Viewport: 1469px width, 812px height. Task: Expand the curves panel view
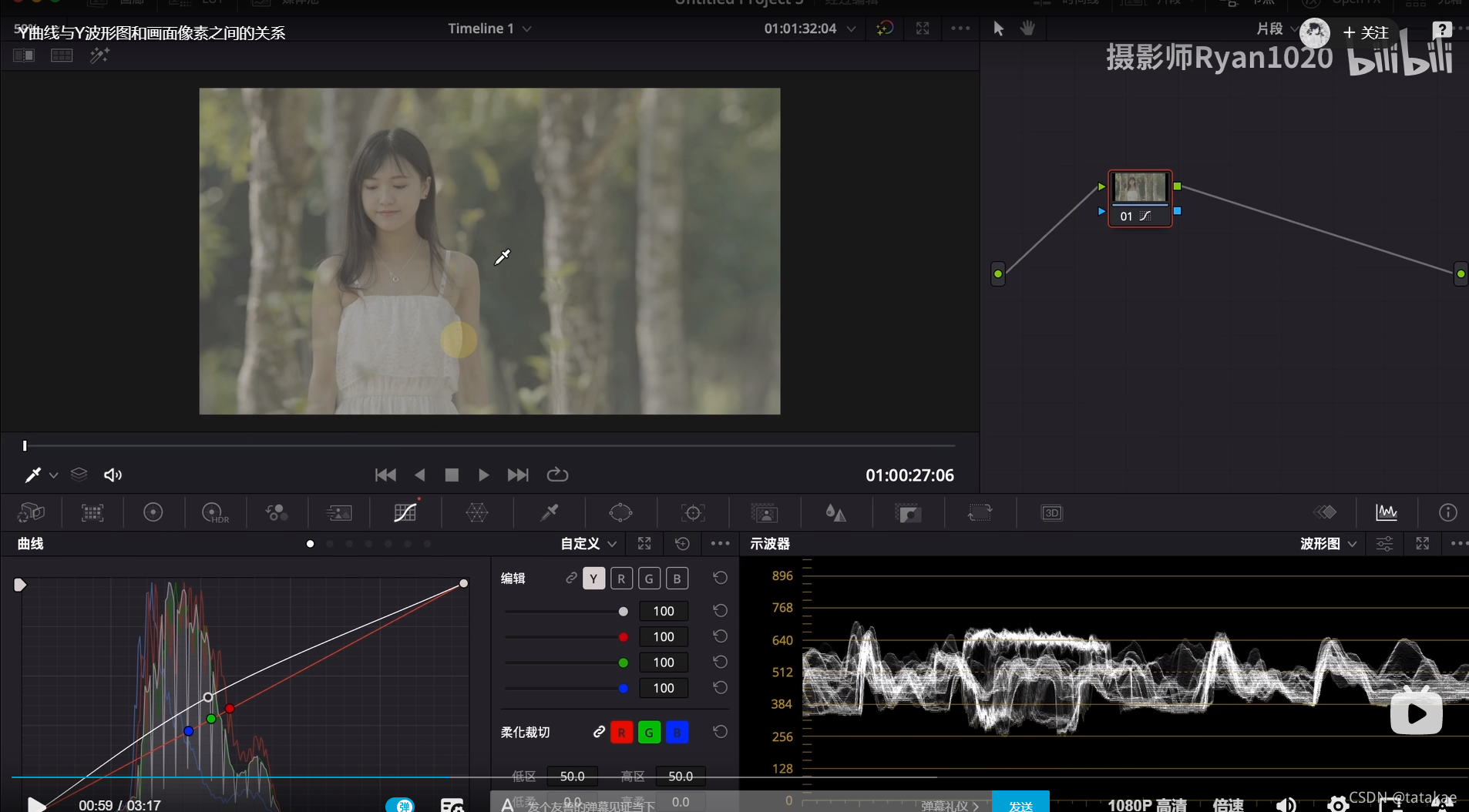pos(644,544)
